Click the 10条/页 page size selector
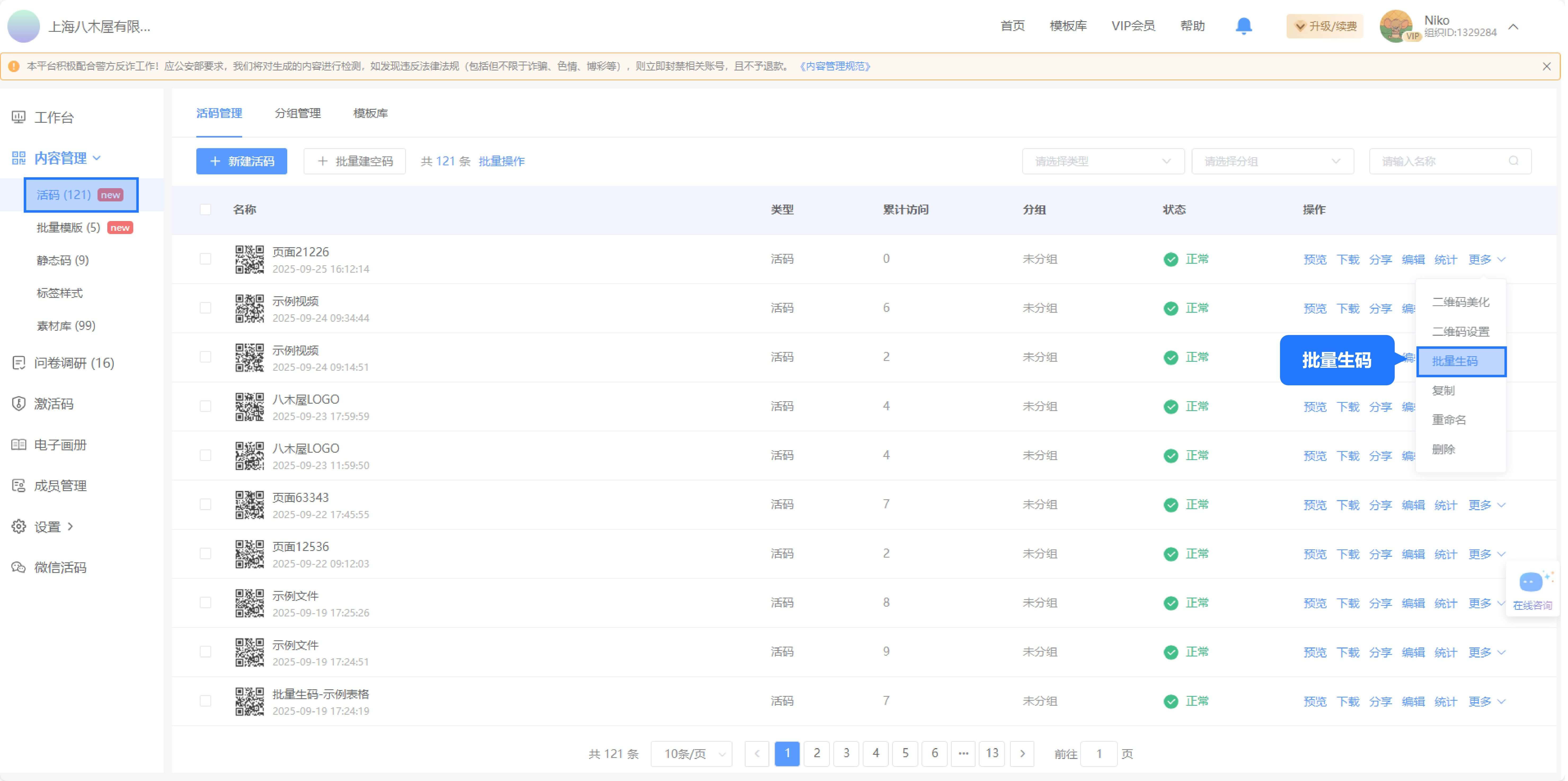 tap(691, 754)
